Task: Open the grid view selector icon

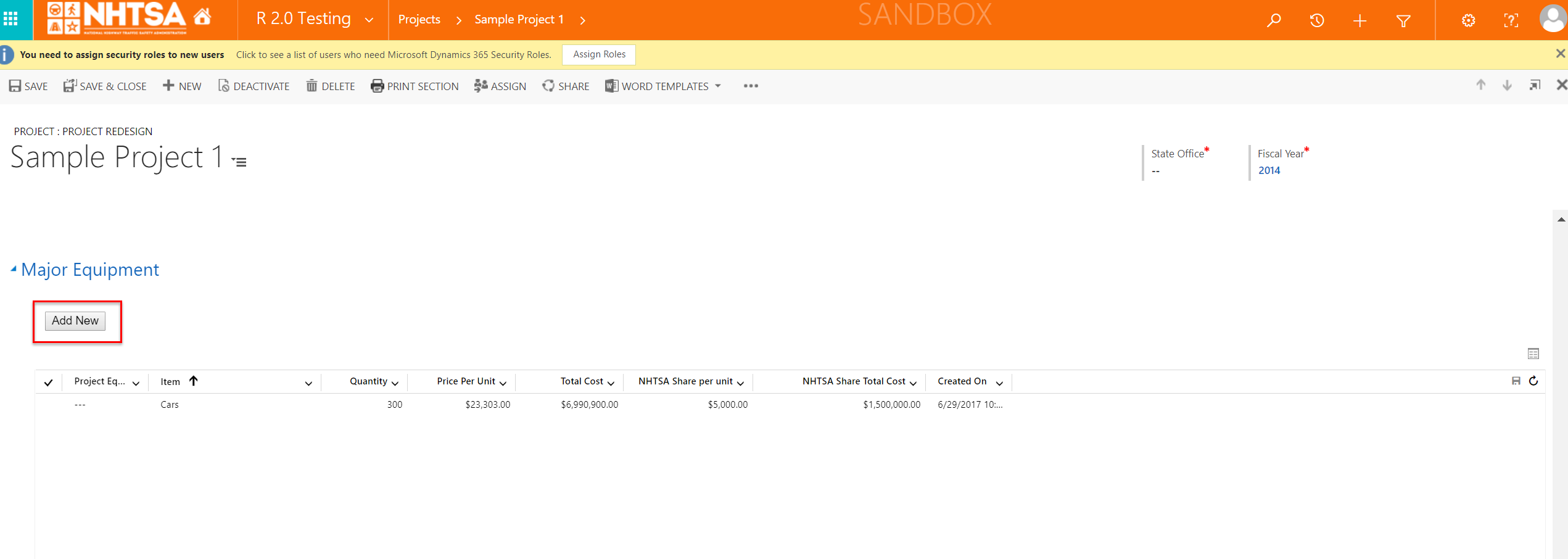Action: point(1533,354)
